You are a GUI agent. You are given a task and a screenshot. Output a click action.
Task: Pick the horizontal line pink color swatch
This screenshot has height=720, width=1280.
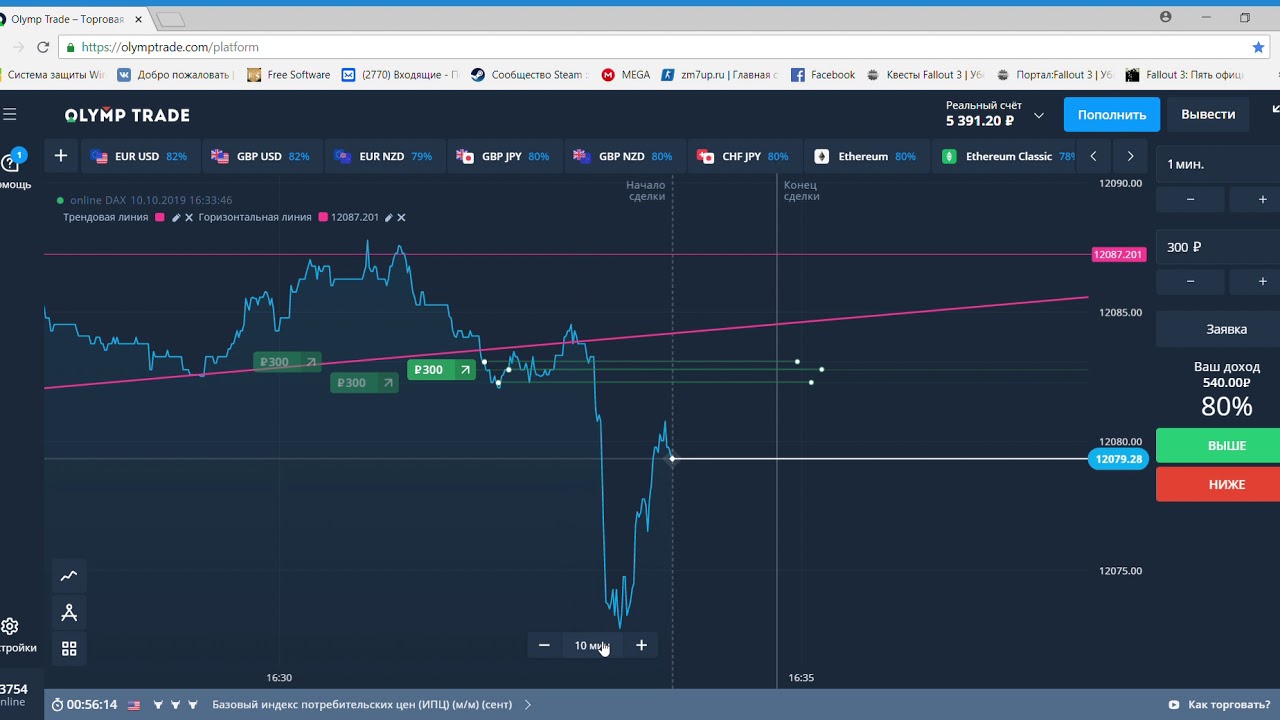[323, 217]
